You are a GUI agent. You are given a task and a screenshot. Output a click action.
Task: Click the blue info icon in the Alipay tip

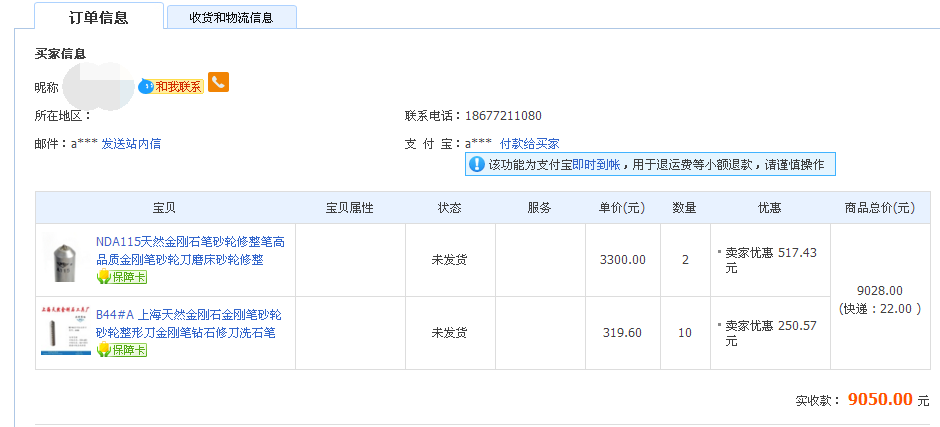[477, 165]
